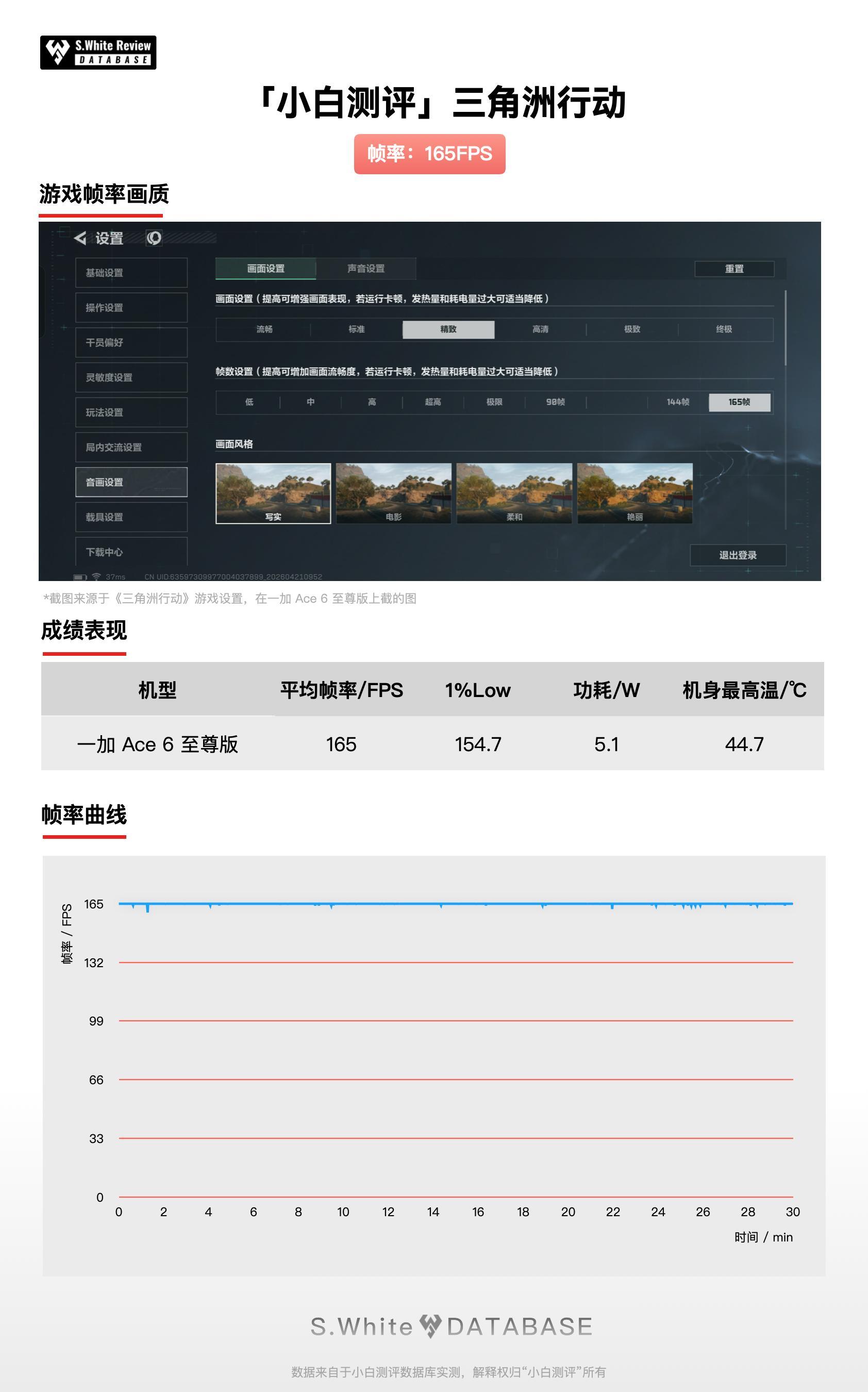Click the screenshot source caption below the image
This screenshot has height=1392, width=868.
tap(230, 599)
